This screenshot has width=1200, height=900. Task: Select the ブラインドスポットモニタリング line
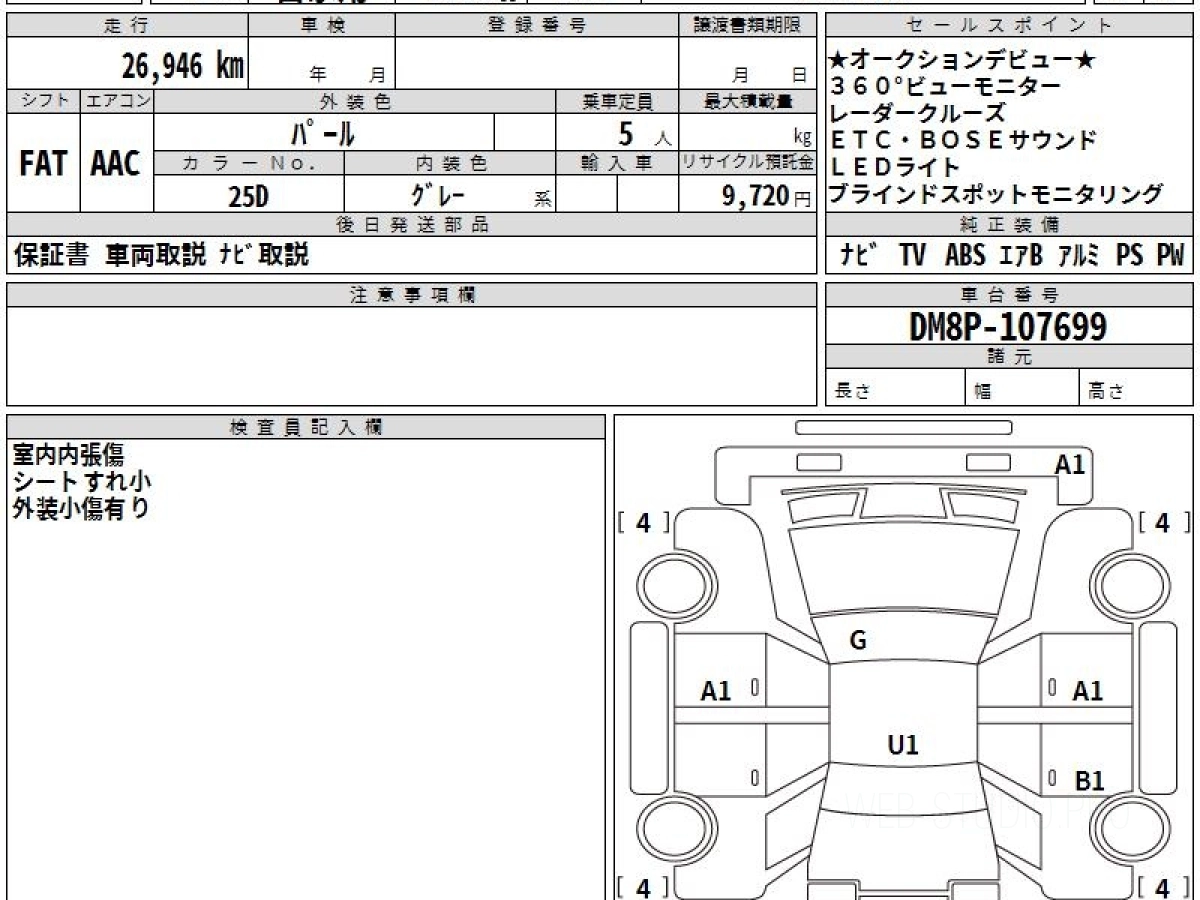[x=997, y=194]
